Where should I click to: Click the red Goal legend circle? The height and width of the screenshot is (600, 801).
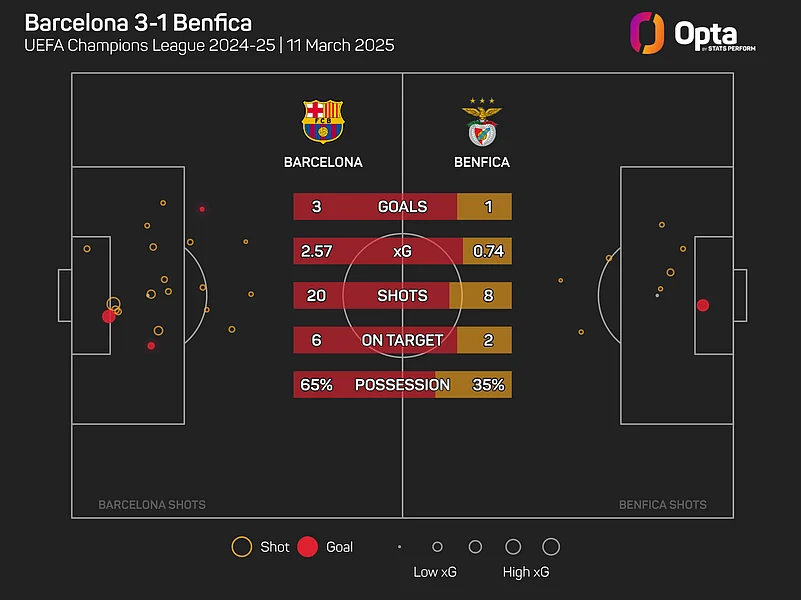(308, 547)
